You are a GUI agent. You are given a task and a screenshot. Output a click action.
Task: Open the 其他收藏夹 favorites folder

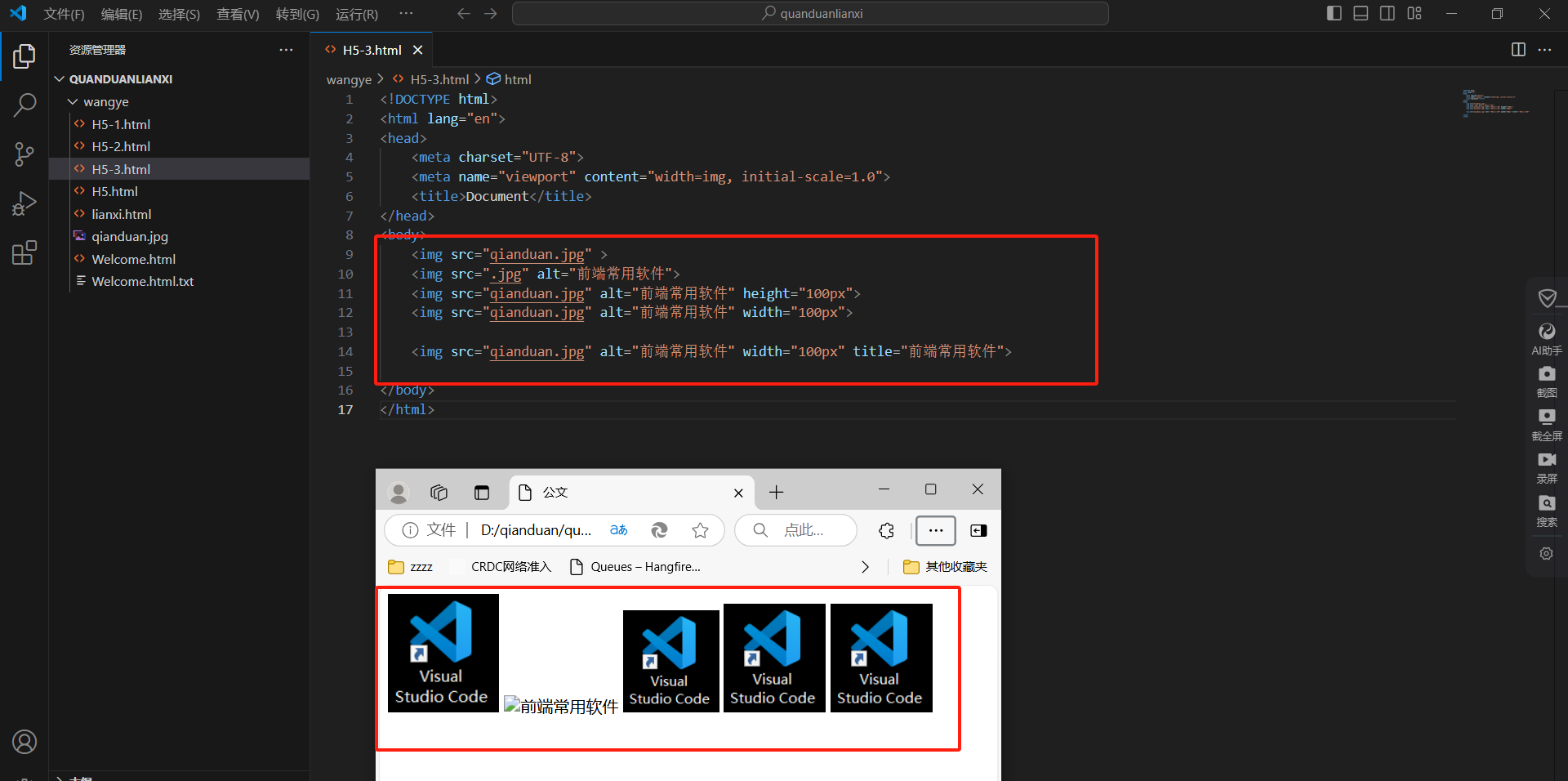[x=946, y=567]
